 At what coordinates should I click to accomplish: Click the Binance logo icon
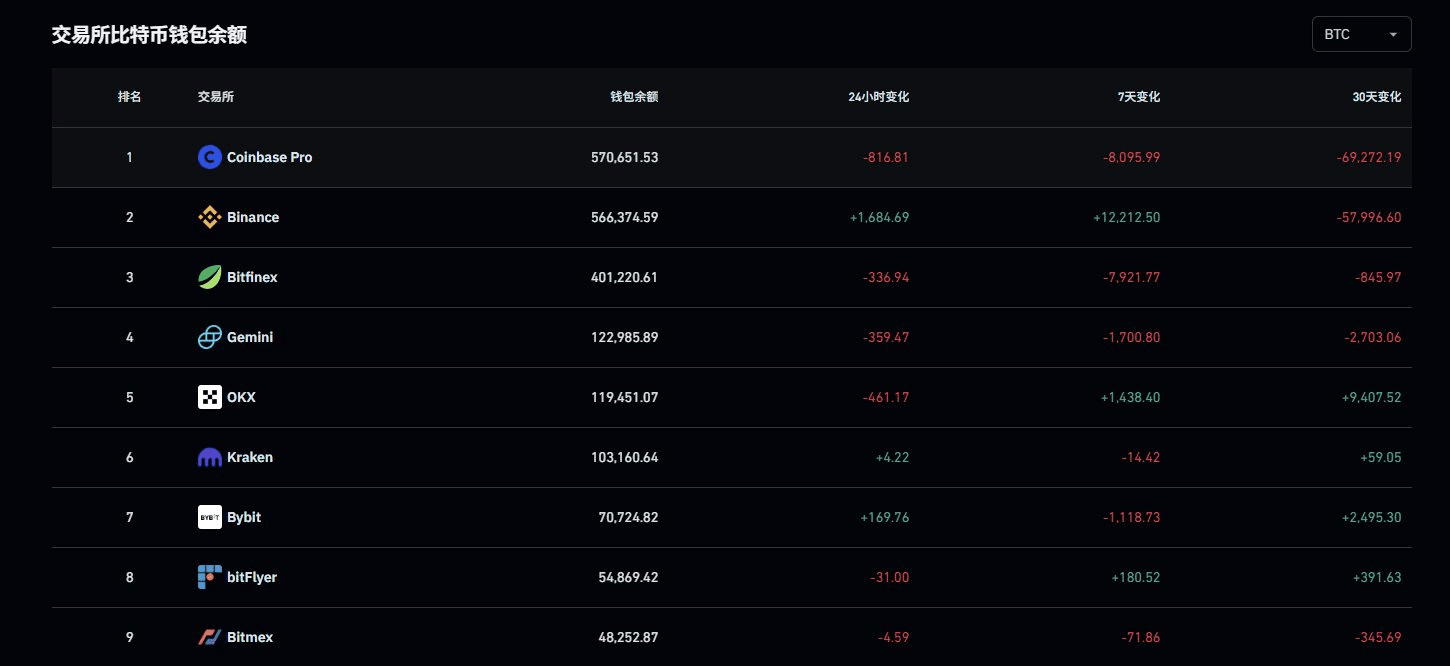(x=209, y=217)
